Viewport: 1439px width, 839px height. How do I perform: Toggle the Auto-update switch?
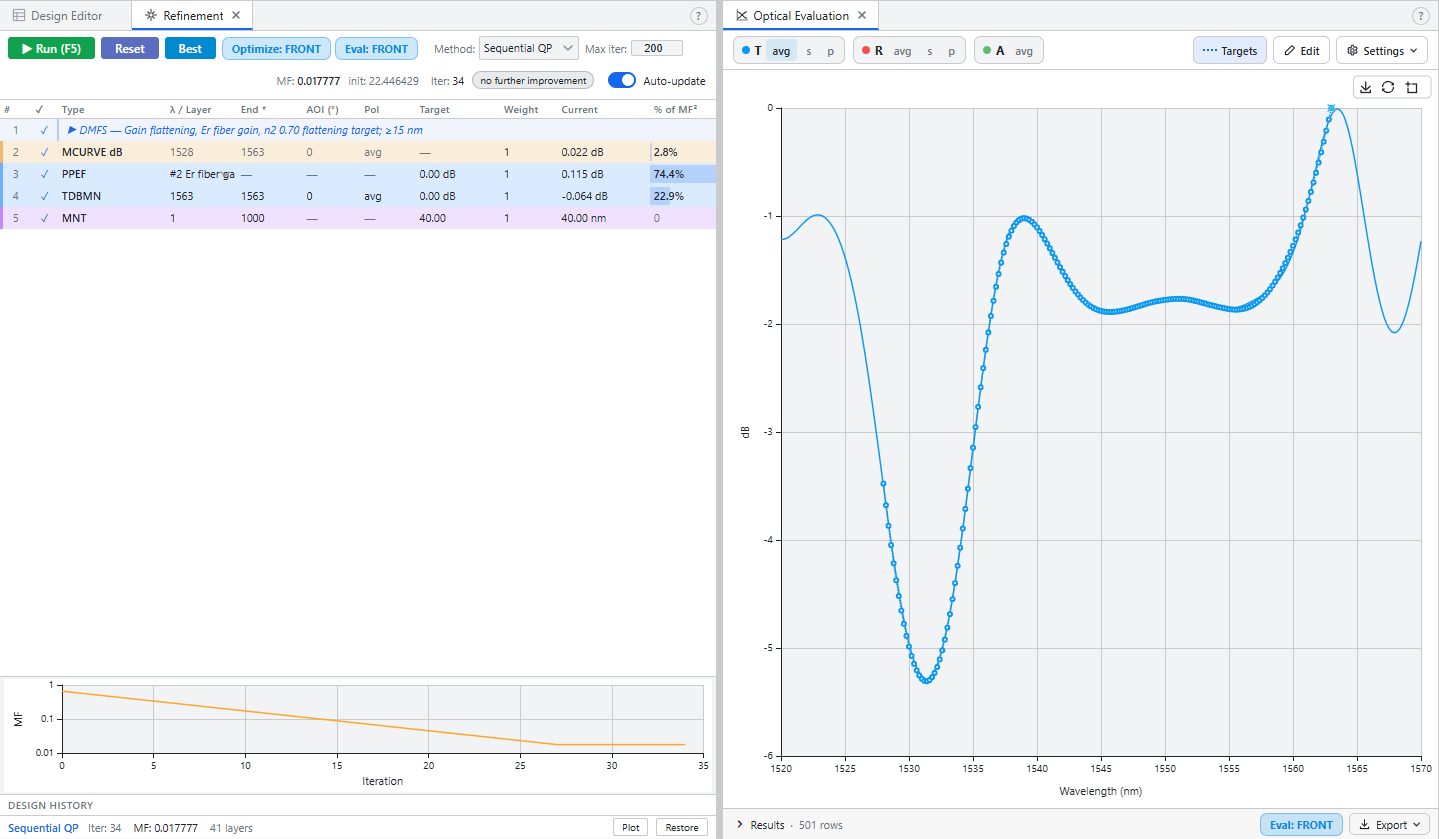tap(622, 81)
